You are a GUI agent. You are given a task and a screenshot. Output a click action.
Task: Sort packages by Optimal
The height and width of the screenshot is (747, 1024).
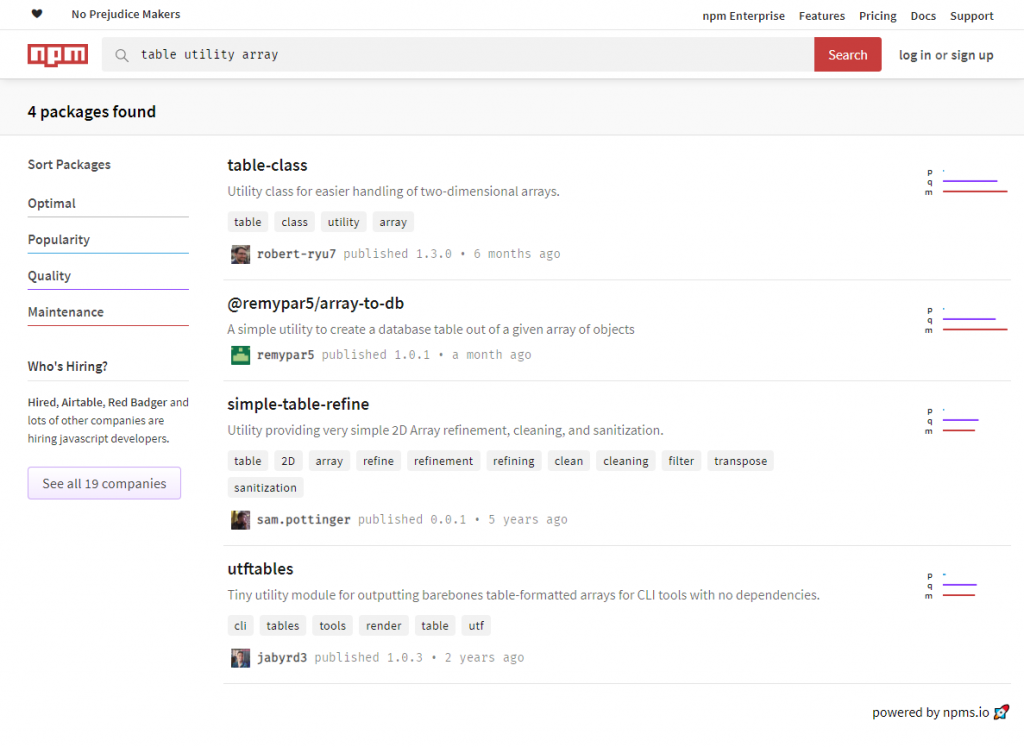point(108,204)
